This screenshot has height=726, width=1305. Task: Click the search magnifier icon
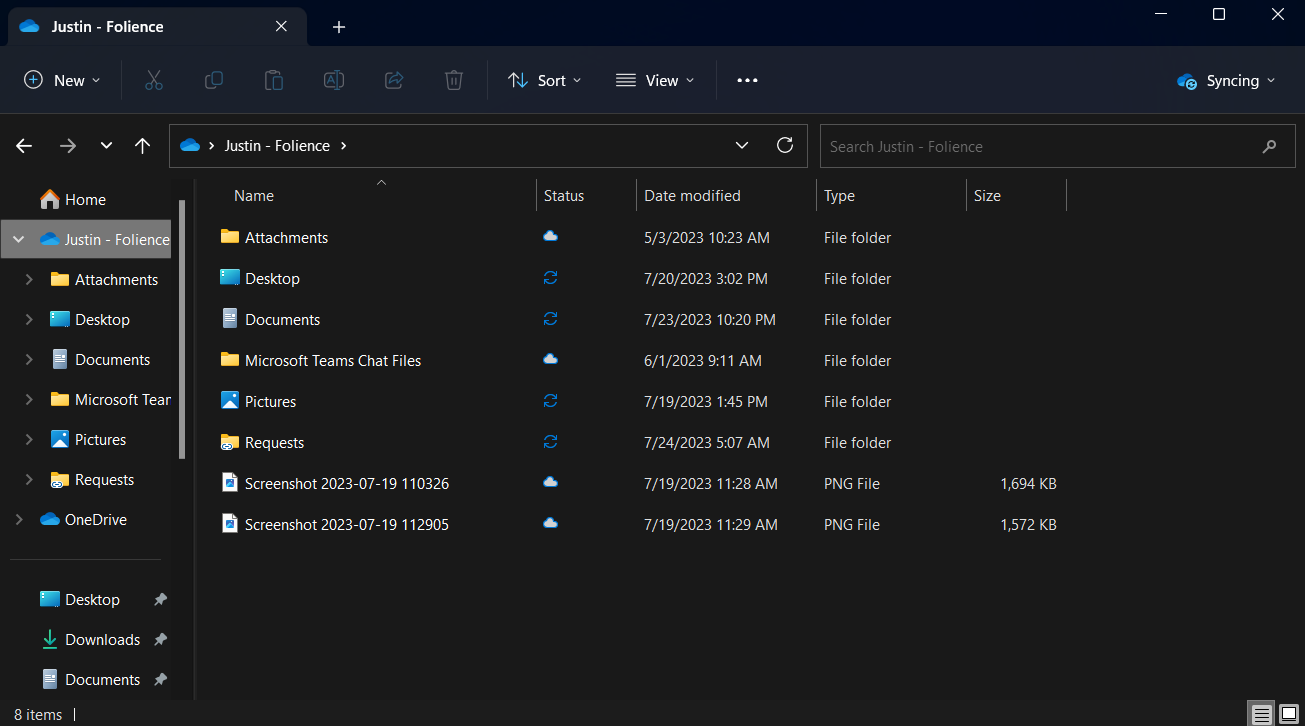[x=1269, y=146]
